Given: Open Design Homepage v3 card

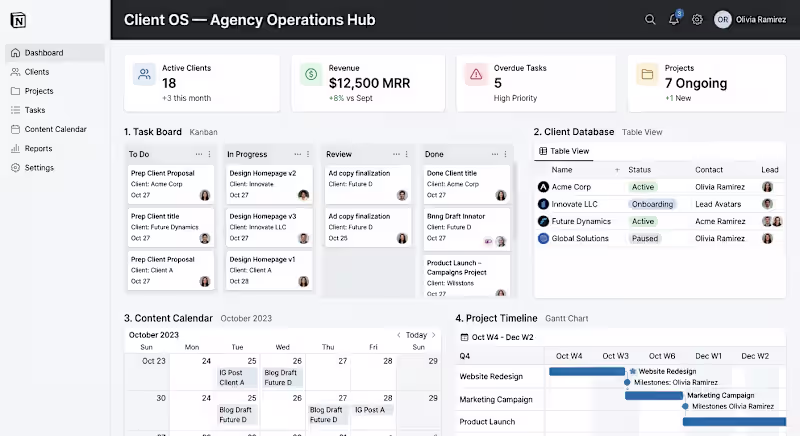Looking at the screenshot, I should [x=269, y=227].
